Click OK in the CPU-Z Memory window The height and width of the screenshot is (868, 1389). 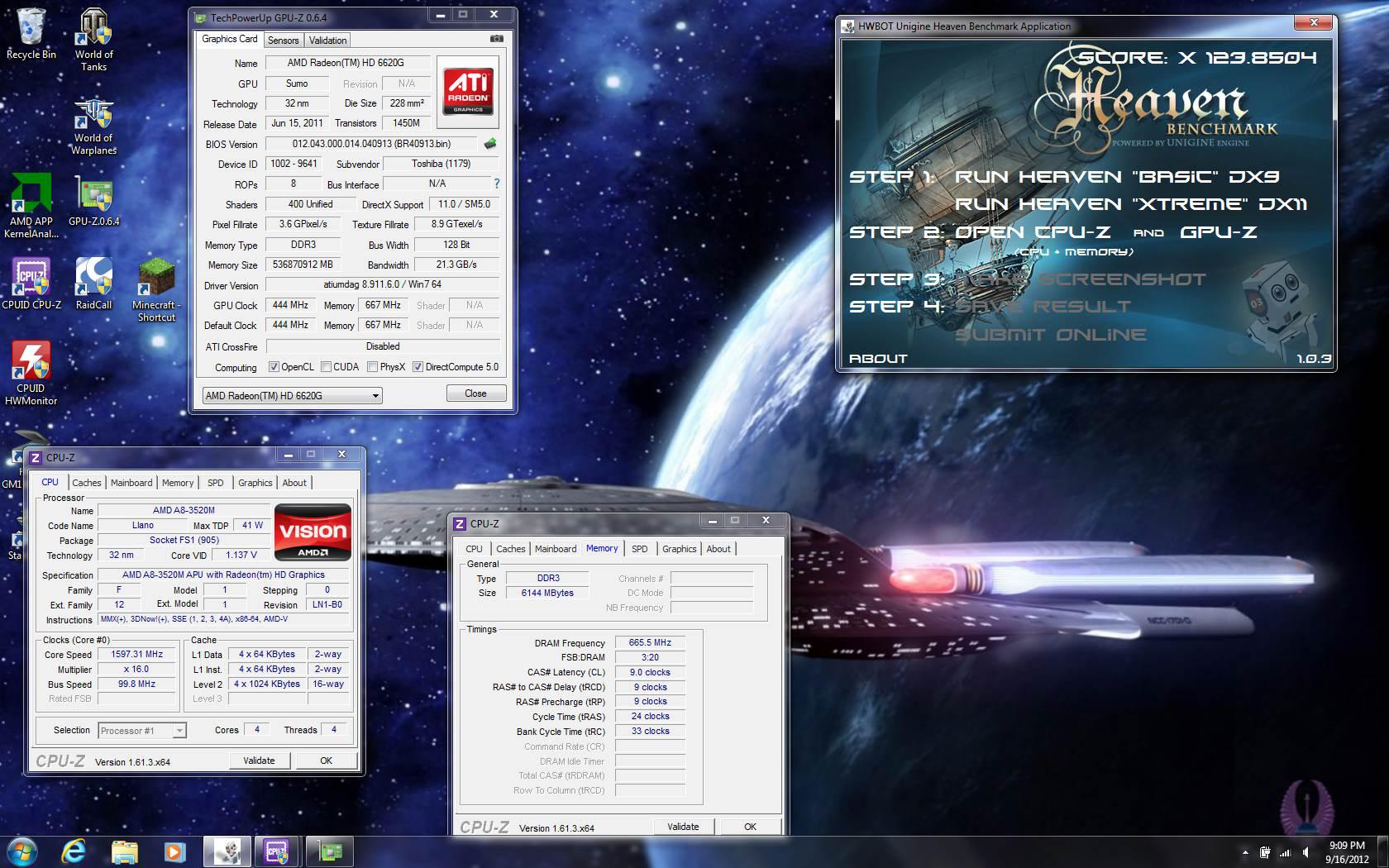tap(750, 827)
